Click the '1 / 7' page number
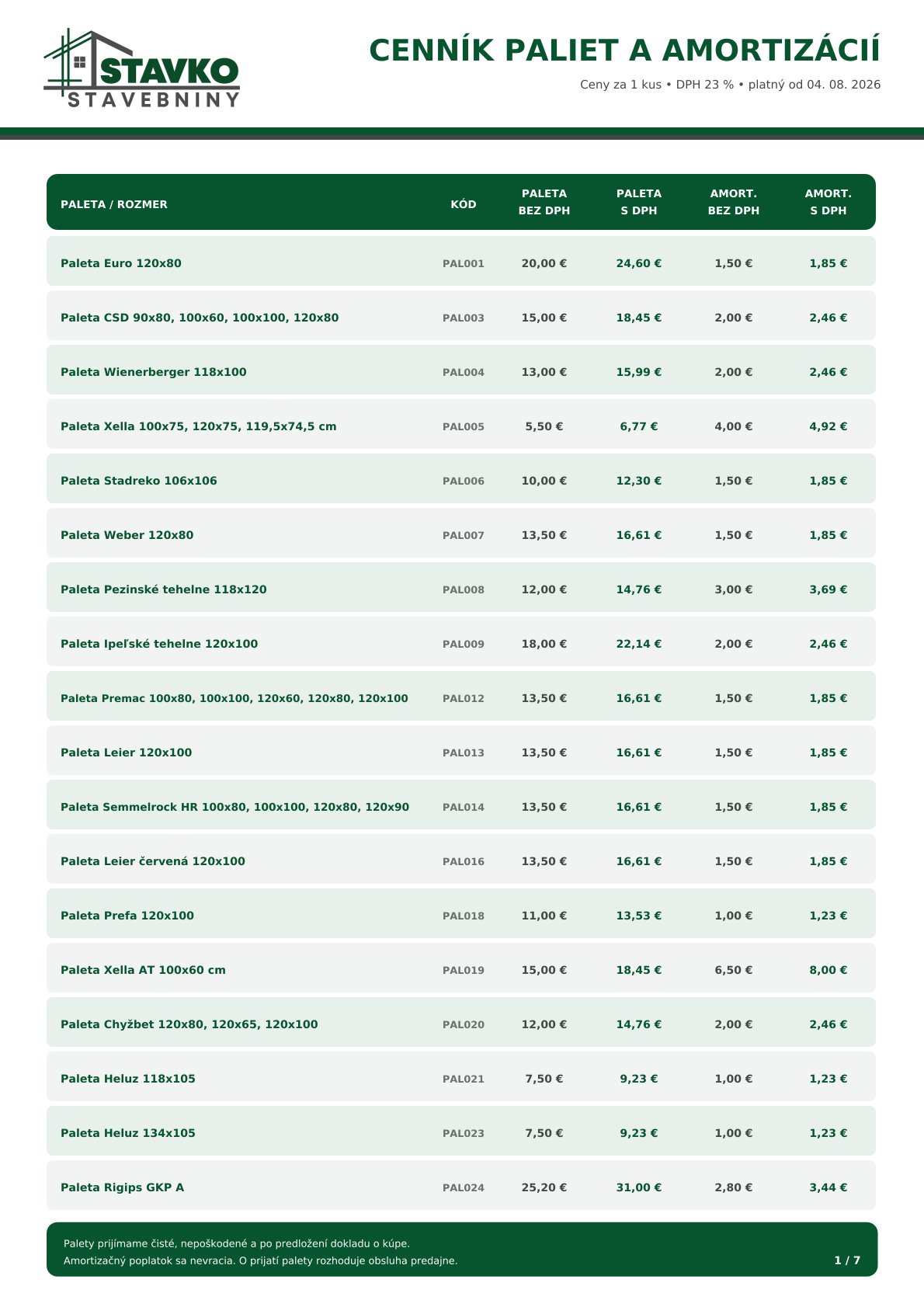The image size is (924, 1307). [x=847, y=1260]
